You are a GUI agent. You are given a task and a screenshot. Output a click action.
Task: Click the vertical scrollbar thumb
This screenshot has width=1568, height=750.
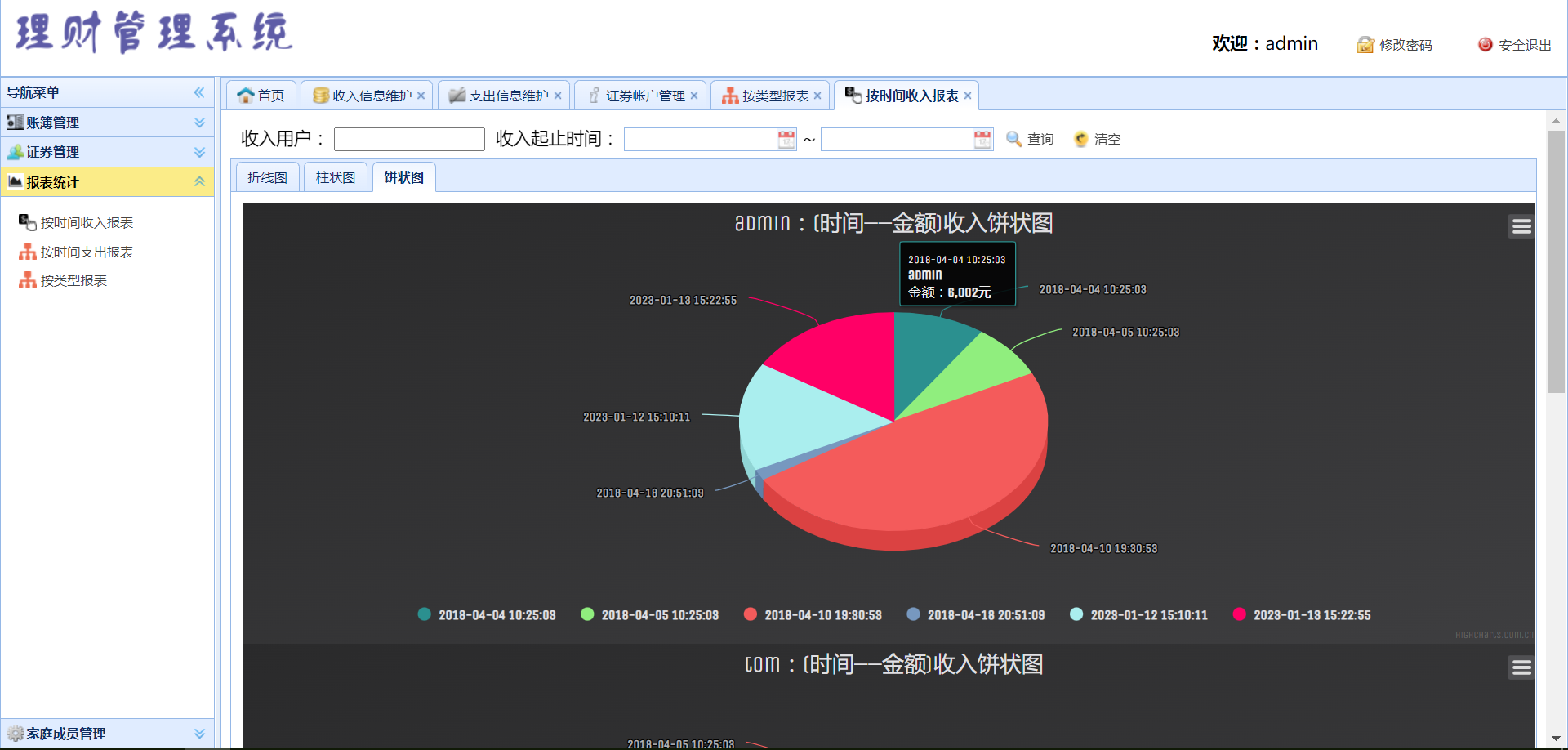[x=1556, y=261]
